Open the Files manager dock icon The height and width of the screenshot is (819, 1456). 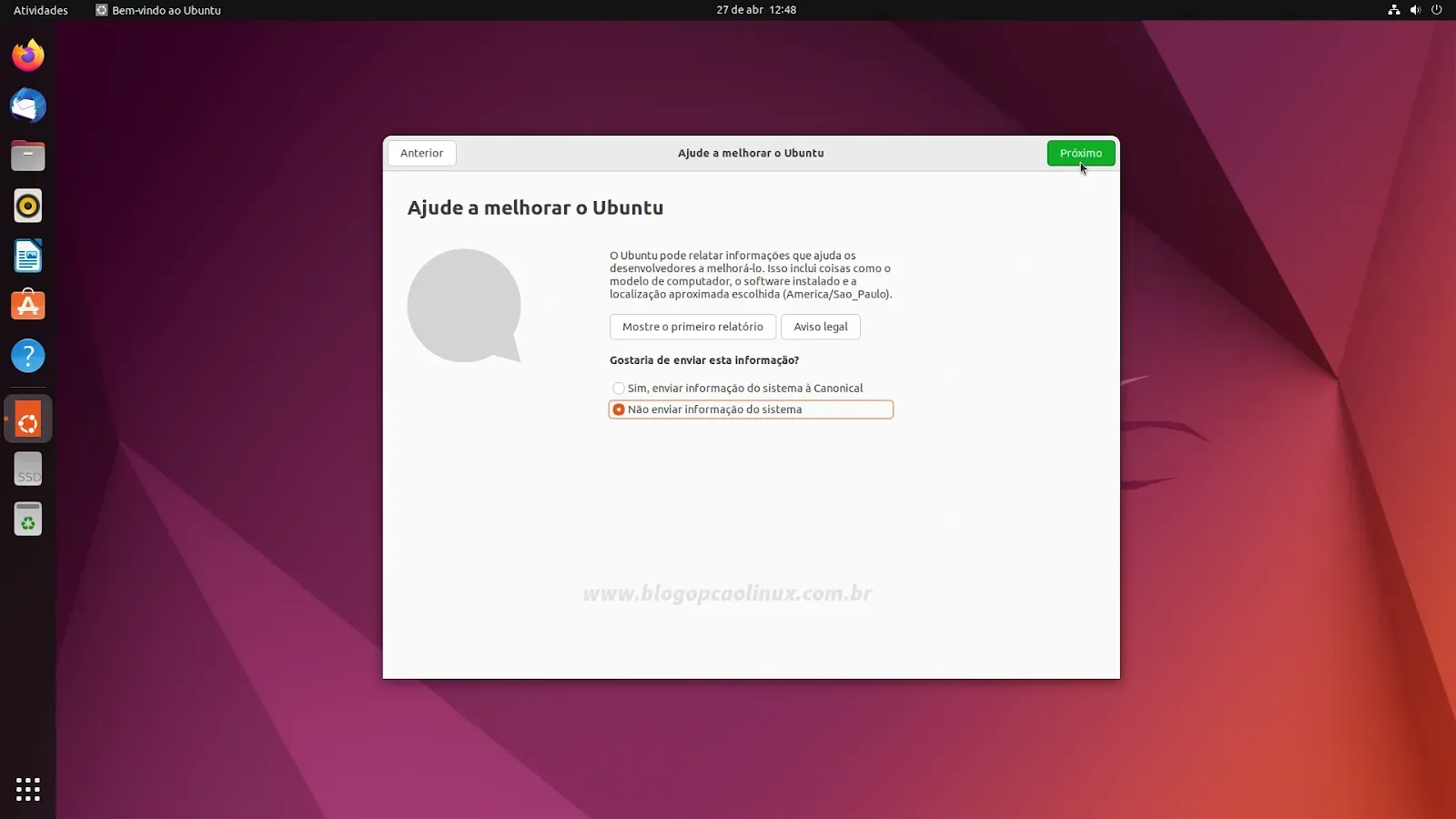pos(28,156)
